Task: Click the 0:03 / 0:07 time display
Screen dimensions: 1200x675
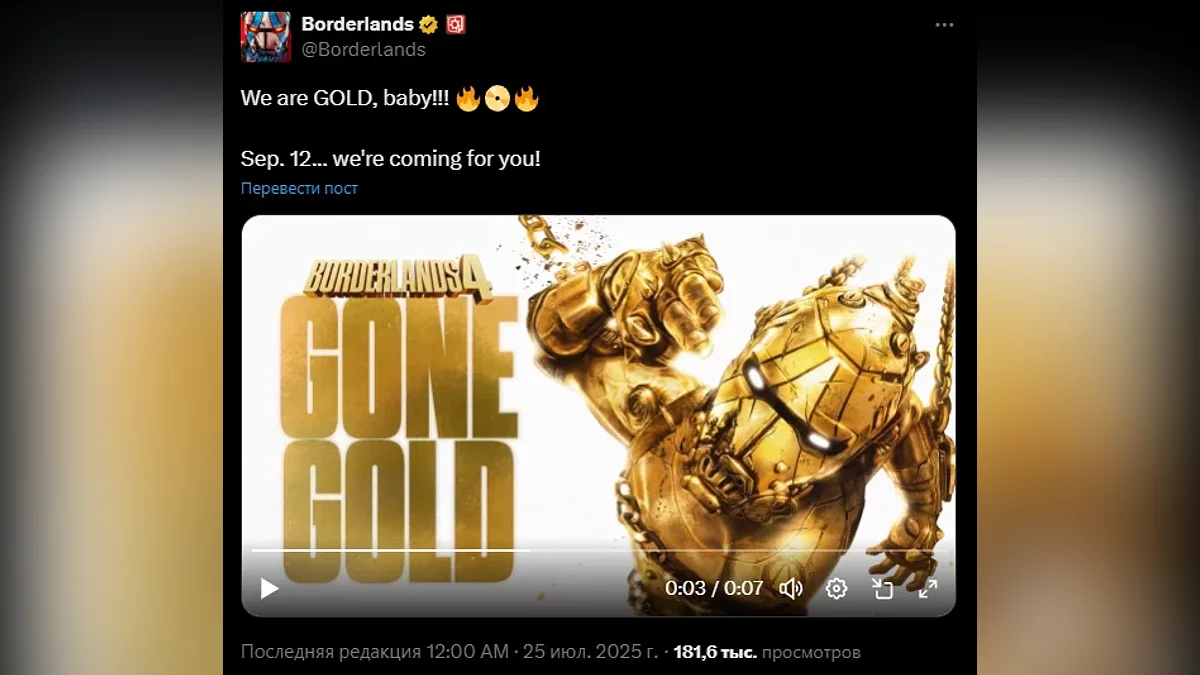Action: (714, 588)
